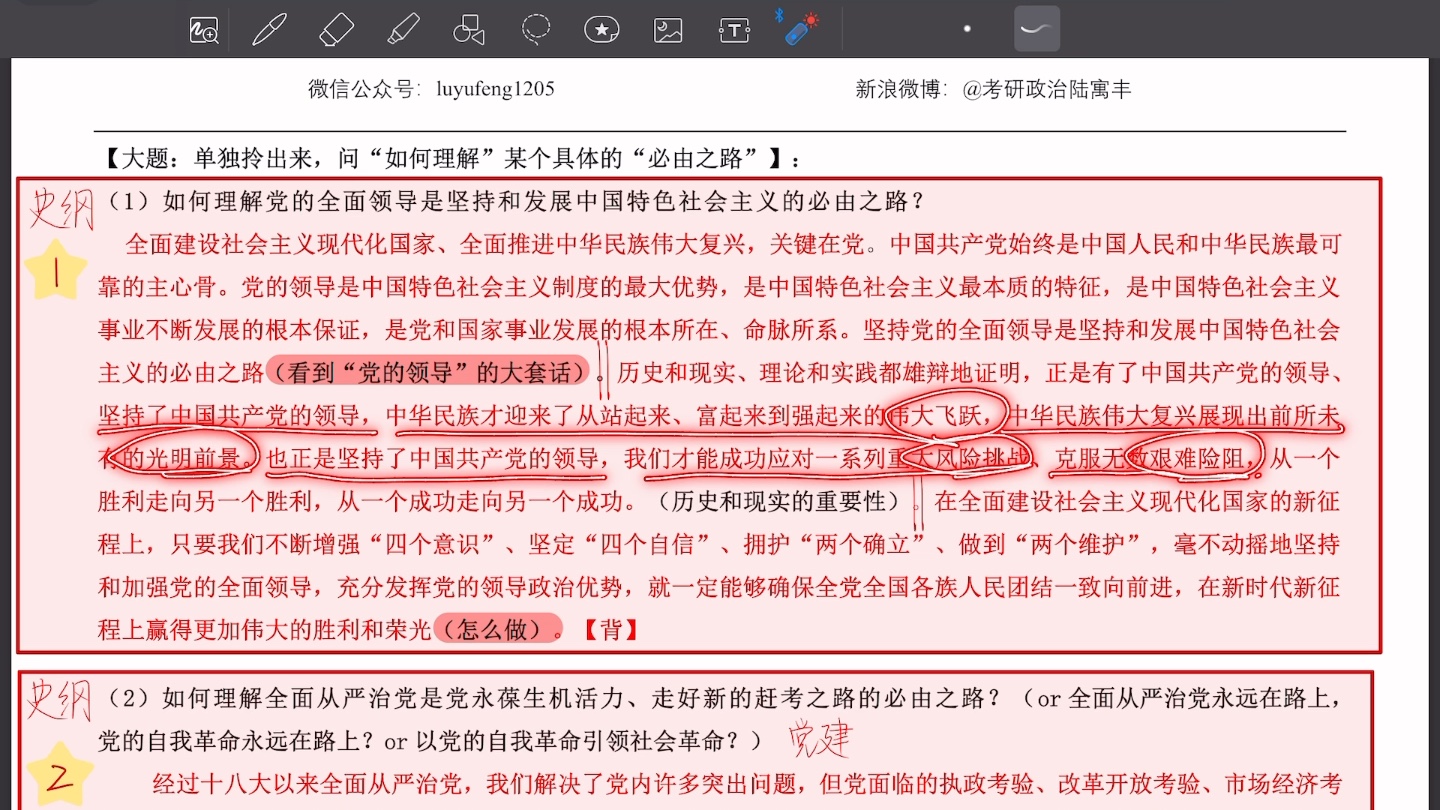Screen dimensions: 1440x810
Task: Choose the curved trail pointer style
Action: point(1036,29)
